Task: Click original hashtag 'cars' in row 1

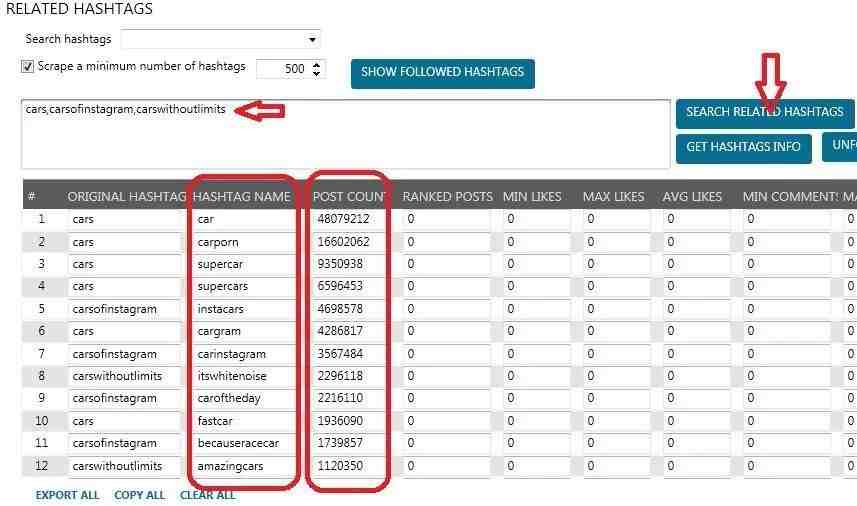Action: (125, 219)
